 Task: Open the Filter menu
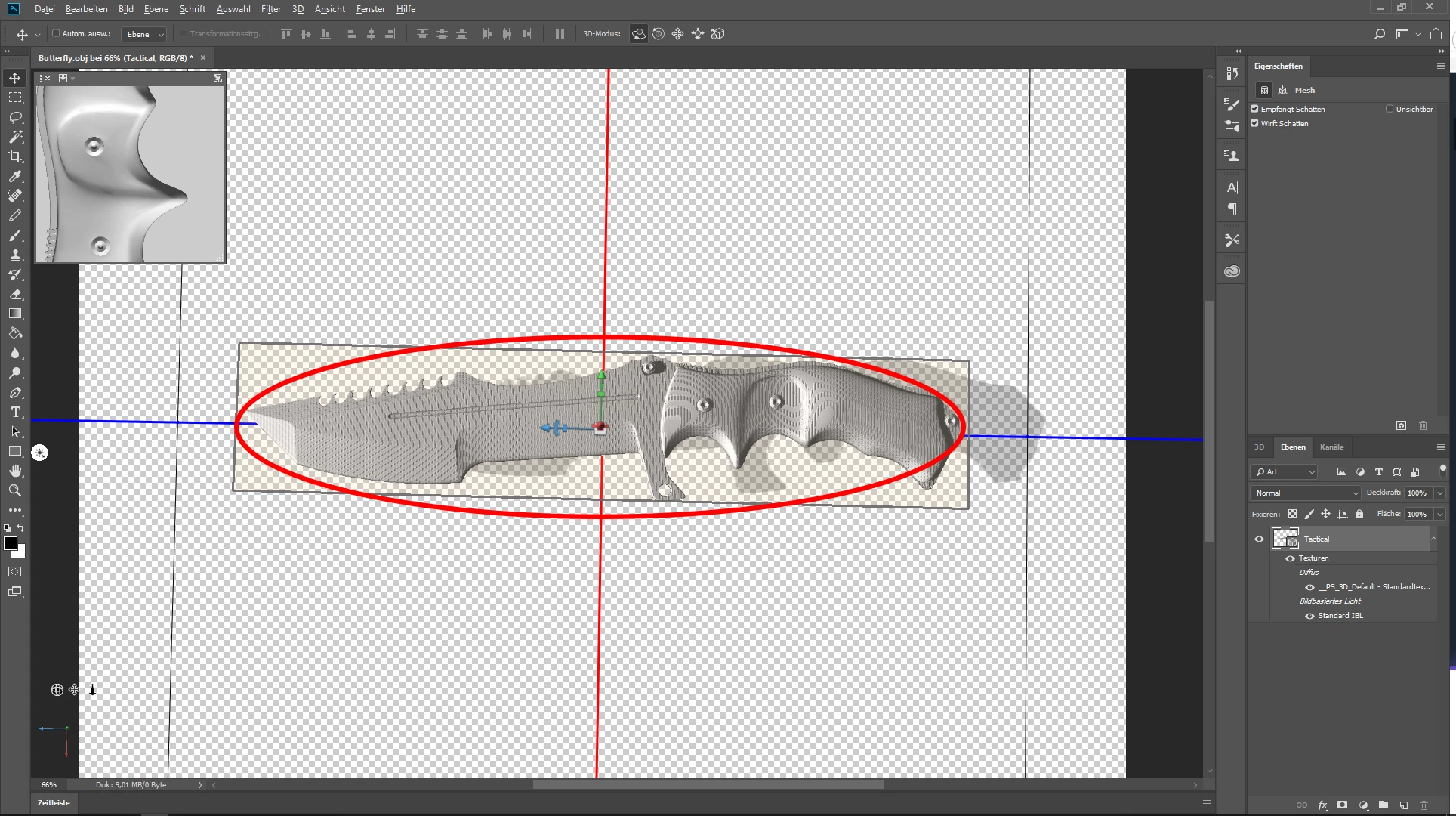pyautogui.click(x=270, y=9)
